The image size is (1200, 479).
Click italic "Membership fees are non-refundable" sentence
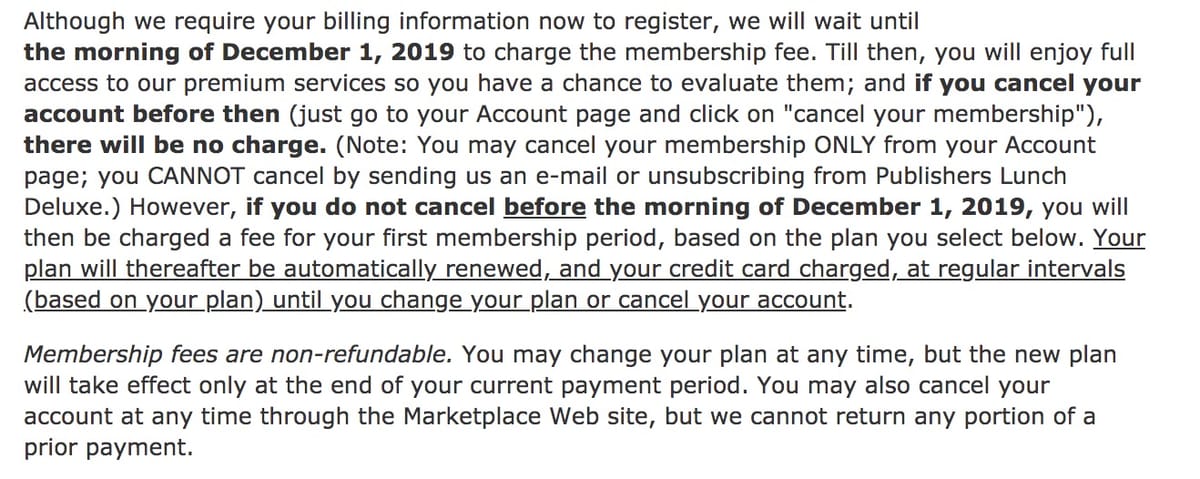238,354
